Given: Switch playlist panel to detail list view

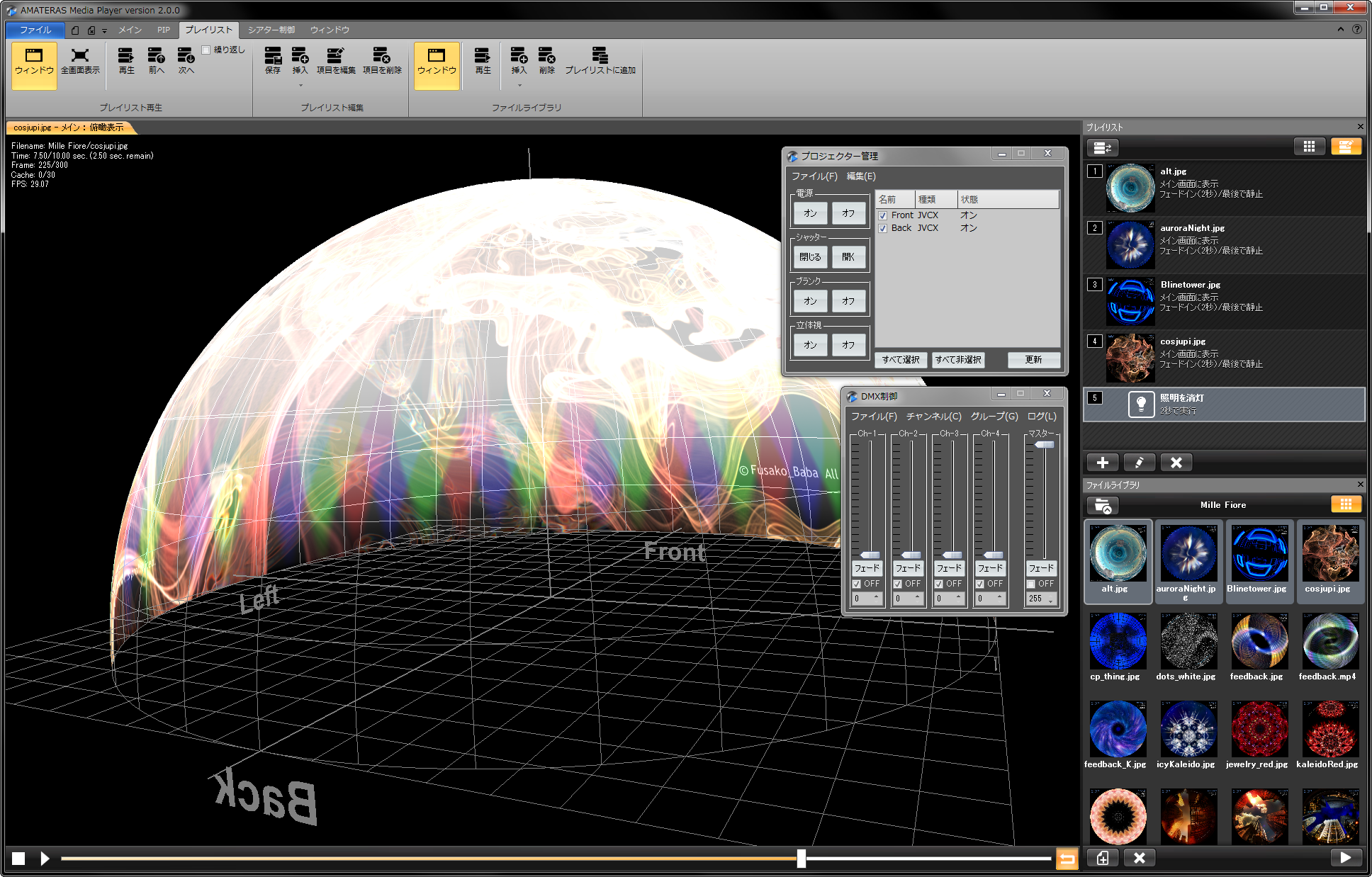Looking at the screenshot, I should 1346,147.
